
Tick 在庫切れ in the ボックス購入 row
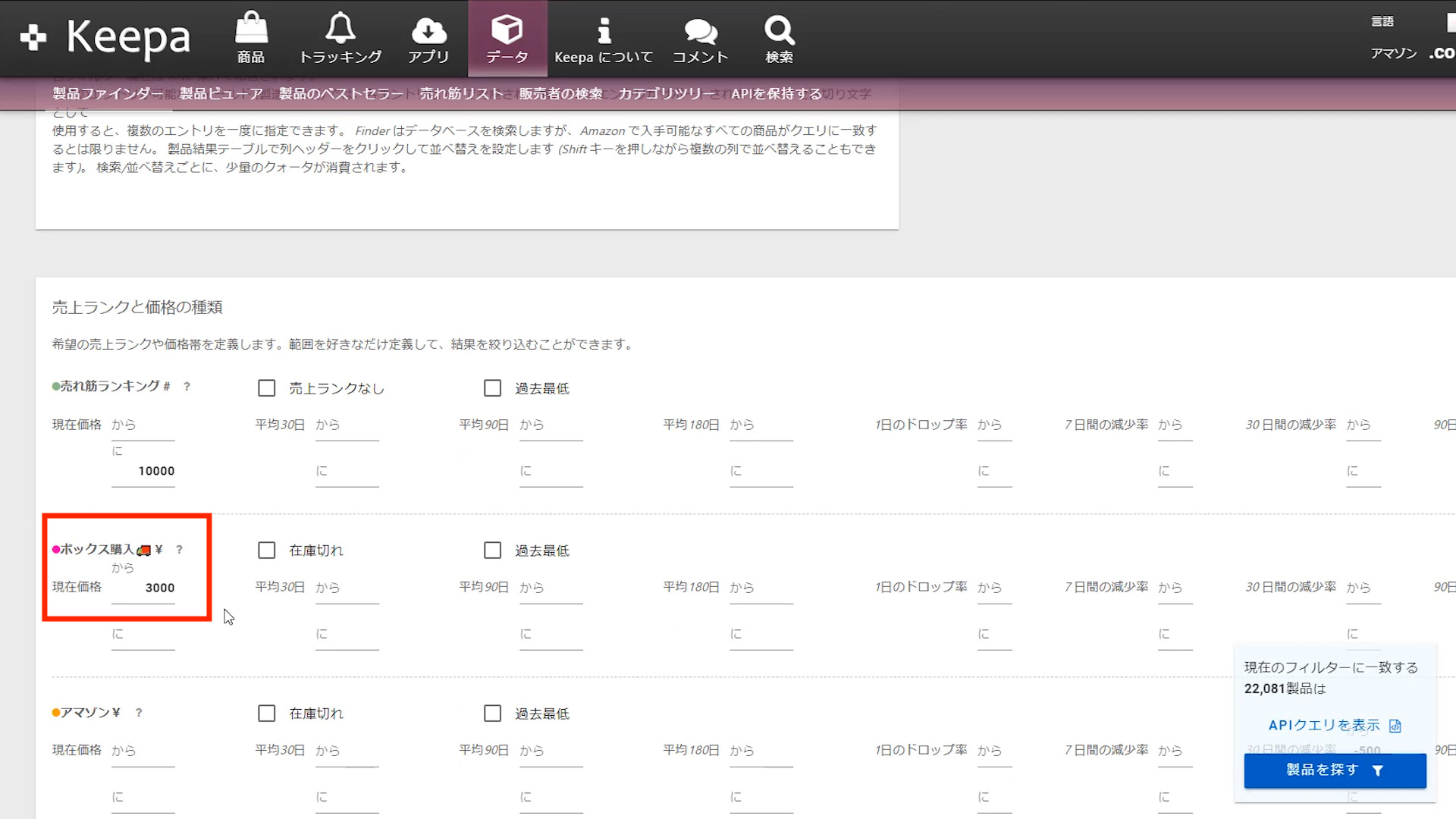point(267,551)
